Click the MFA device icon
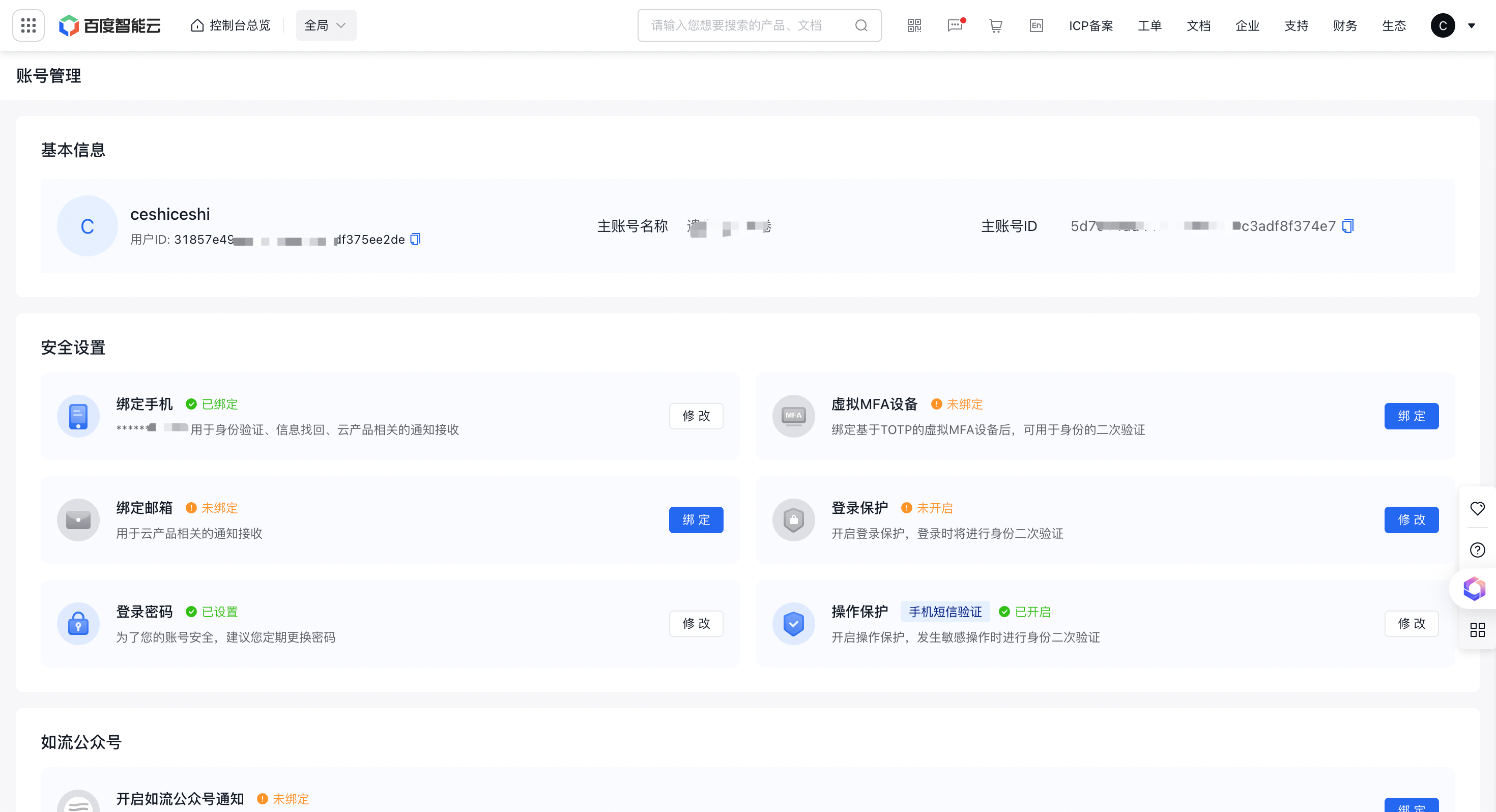Screen dimensions: 1496x812 pyautogui.click(x=793, y=416)
